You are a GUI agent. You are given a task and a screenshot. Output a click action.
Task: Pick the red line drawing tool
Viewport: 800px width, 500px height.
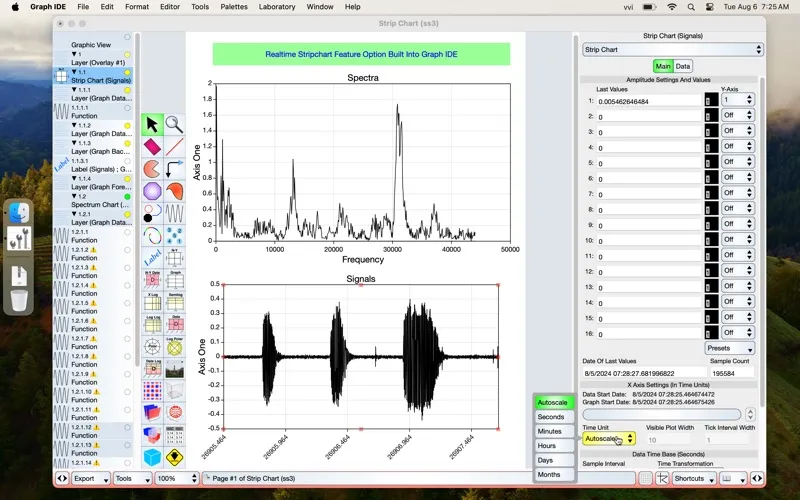point(174,147)
